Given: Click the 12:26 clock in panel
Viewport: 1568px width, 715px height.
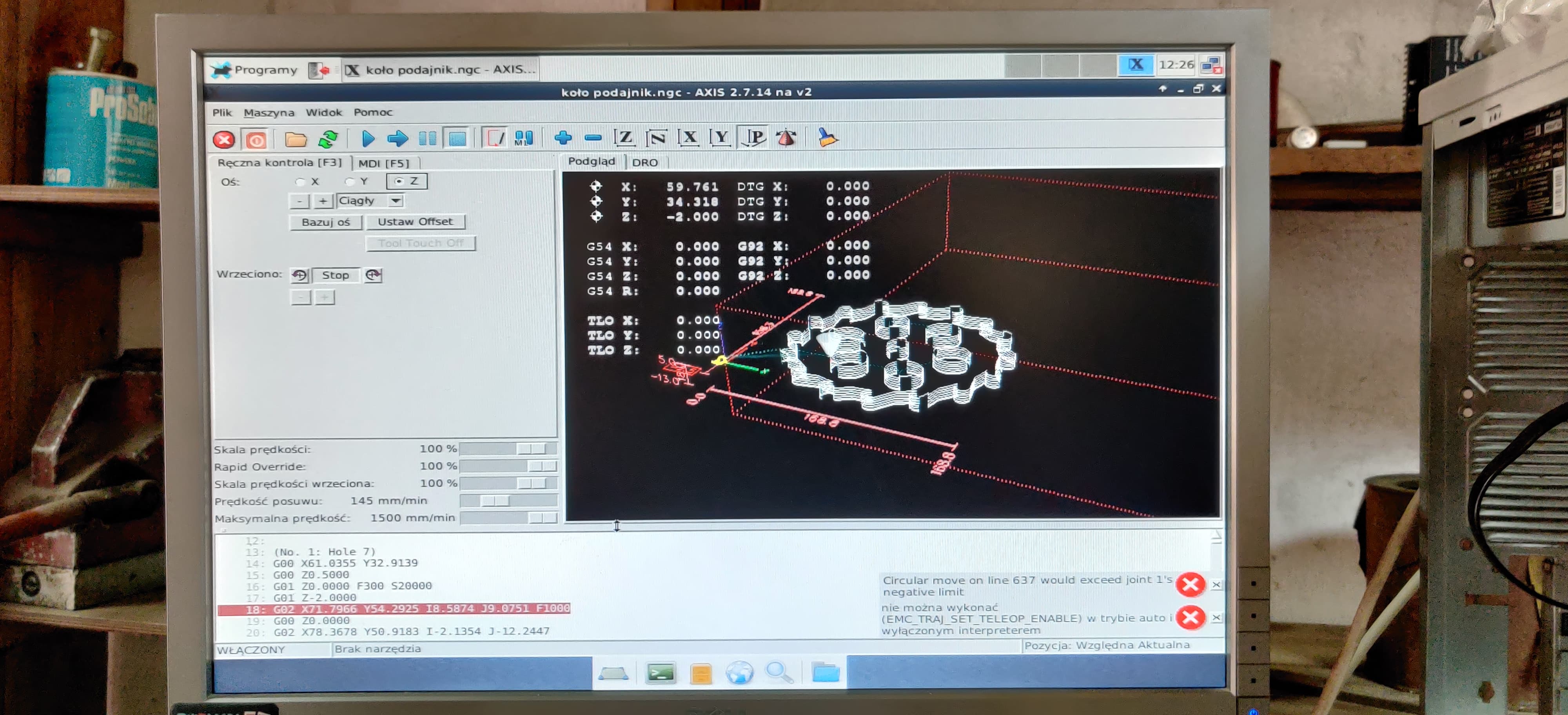Looking at the screenshot, I should coord(1176,65).
